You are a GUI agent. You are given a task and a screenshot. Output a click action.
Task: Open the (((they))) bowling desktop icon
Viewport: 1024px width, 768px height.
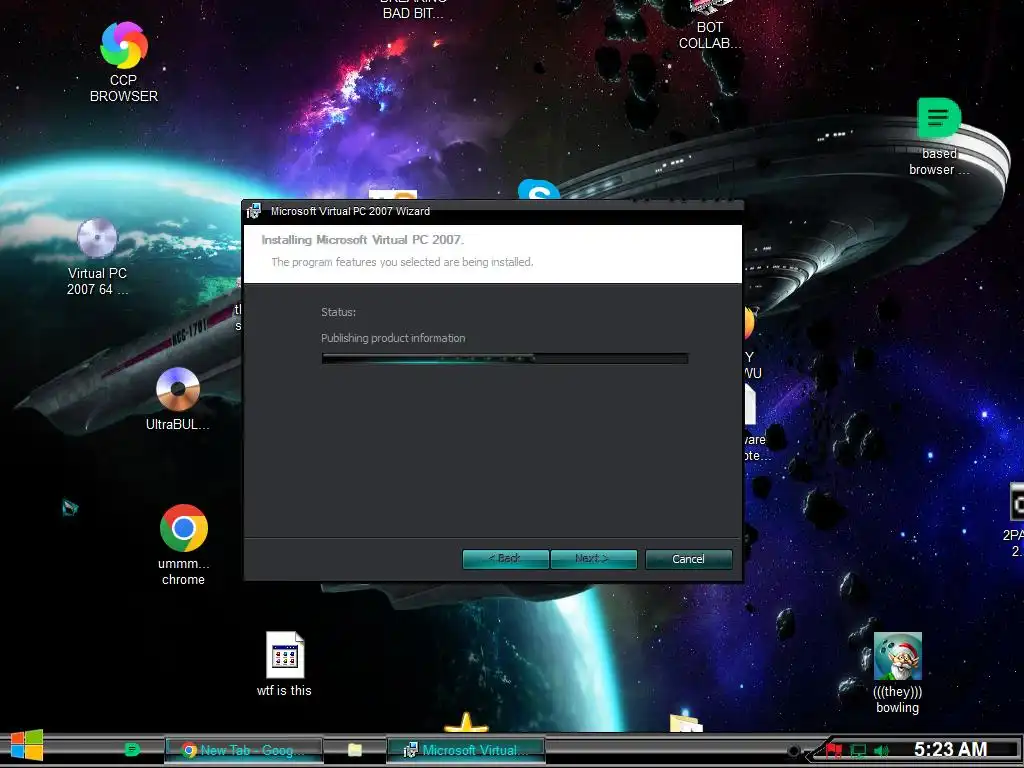tap(897, 673)
